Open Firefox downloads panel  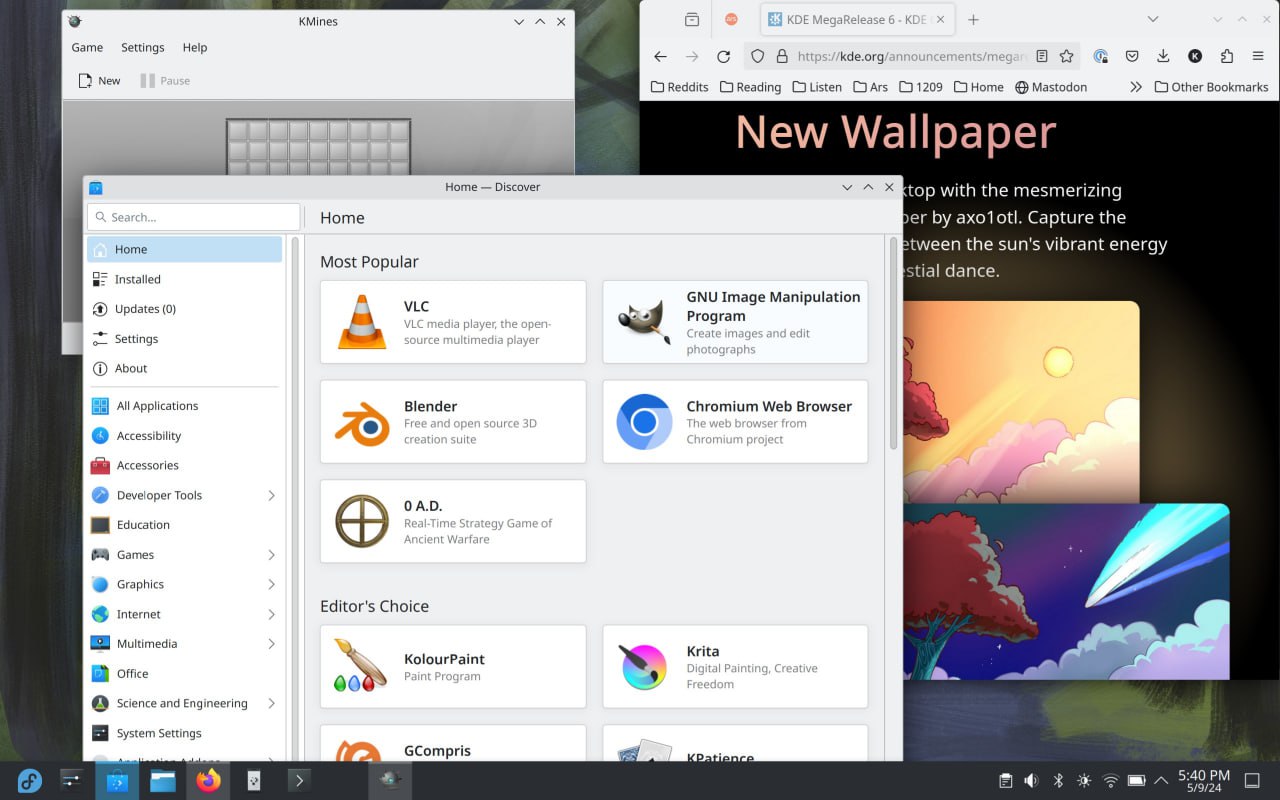[1163, 57]
